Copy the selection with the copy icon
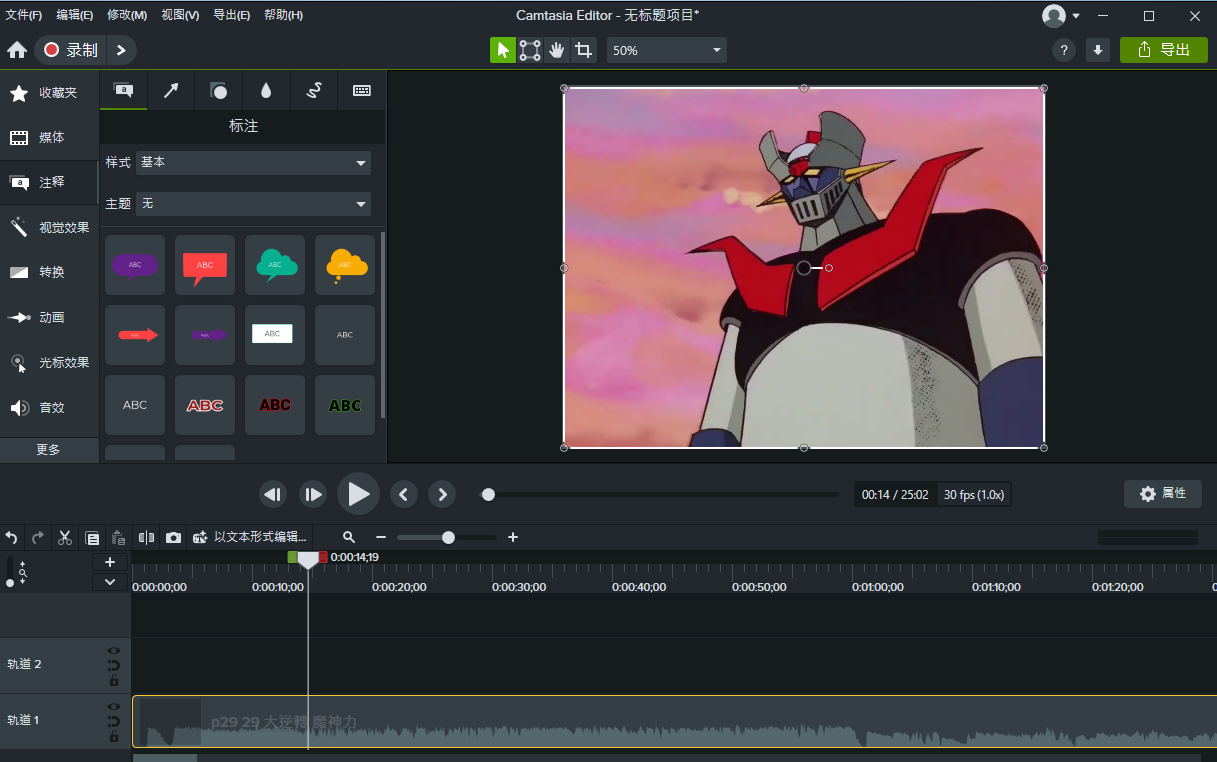1217x762 pixels. coord(92,537)
